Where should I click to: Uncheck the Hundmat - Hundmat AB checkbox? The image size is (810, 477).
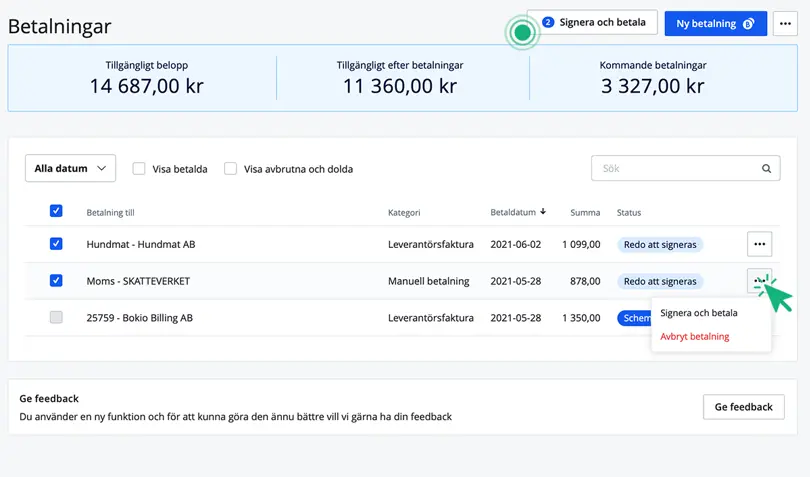coord(56,243)
